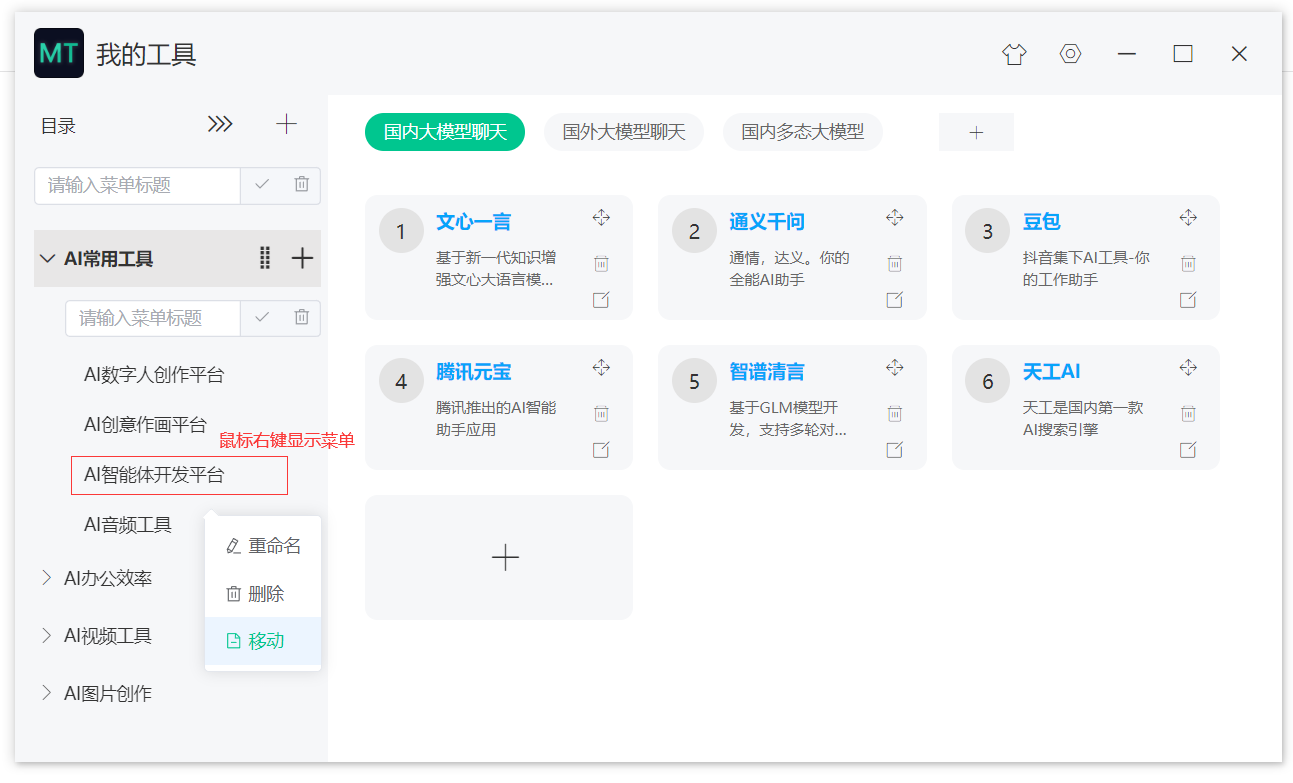Edit the 豆包 card
Image resolution: width=1293 pixels, height=783 pixels.
pyautogui.click(x=1188, y=299)
